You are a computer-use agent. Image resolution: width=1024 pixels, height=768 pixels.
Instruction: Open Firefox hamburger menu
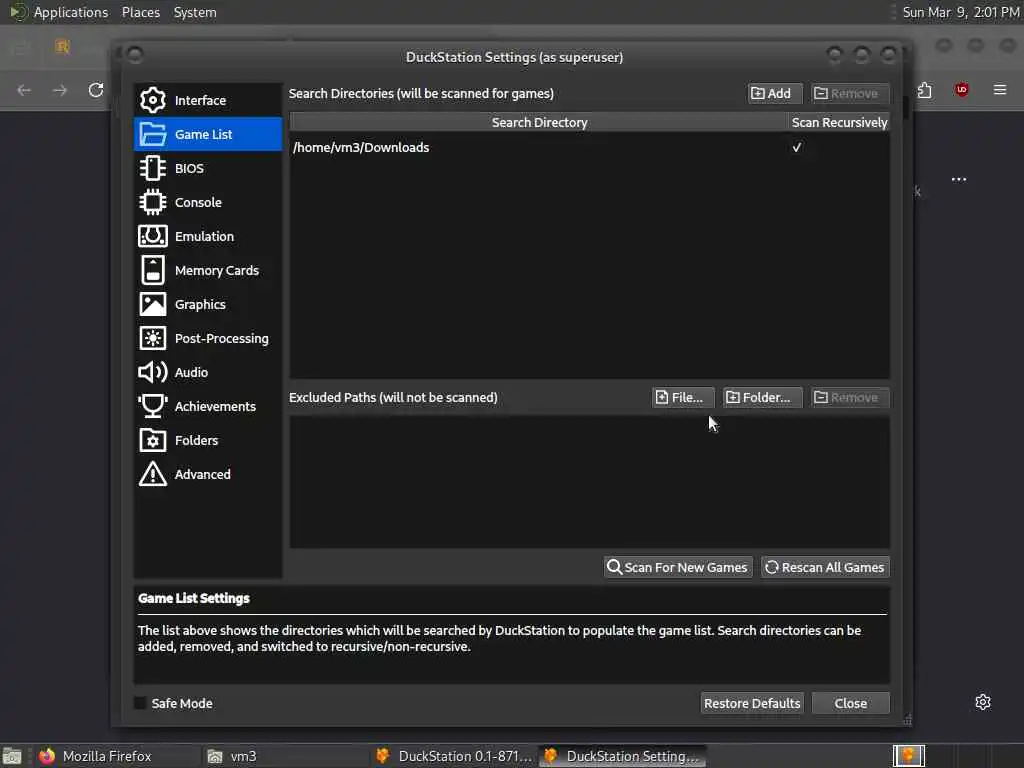[x=1000, y=89]
